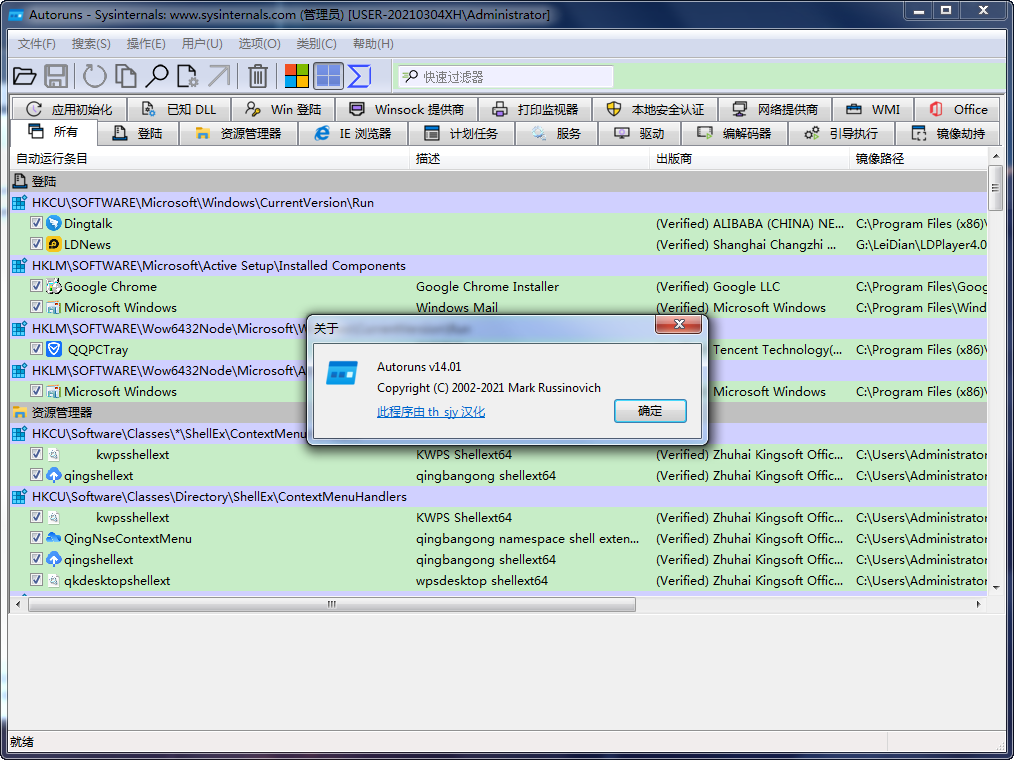1014x760 pixels.
Task: Switch to the WMI tab
Action: (873, 109)
